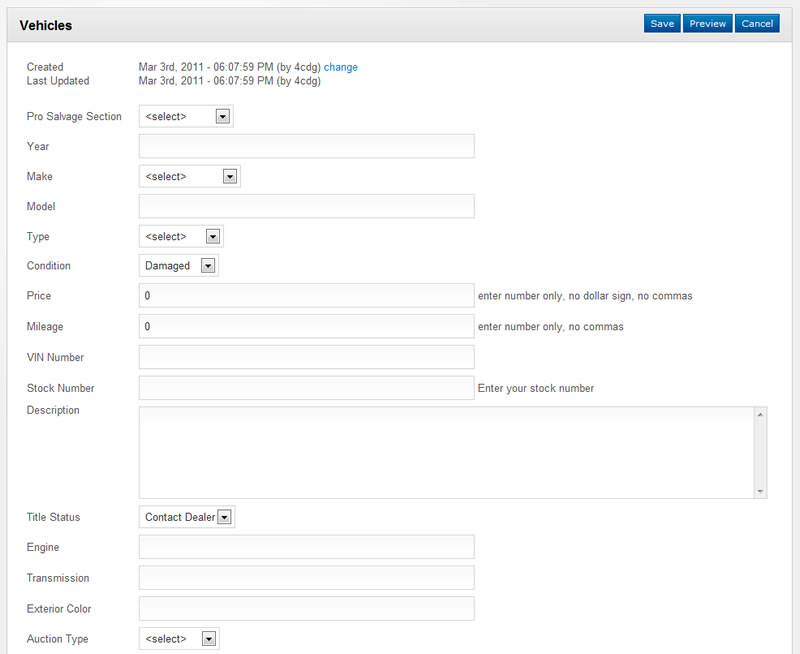Image resolution: width=800 pixels, height=654 pixels.
Task: Click into the Model input field
Action: pos(306,207)
